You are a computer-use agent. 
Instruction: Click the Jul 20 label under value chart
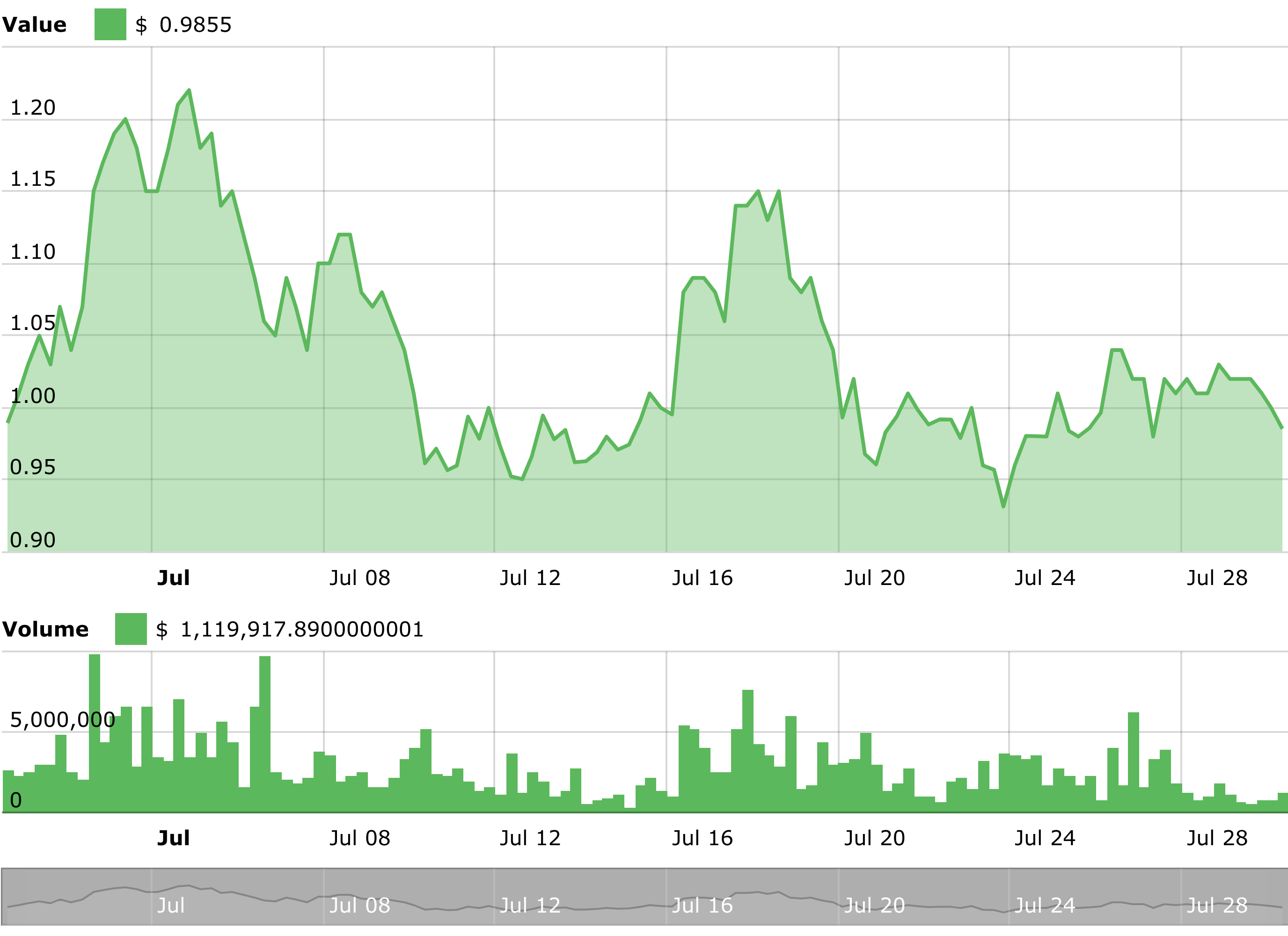[875, 578]
